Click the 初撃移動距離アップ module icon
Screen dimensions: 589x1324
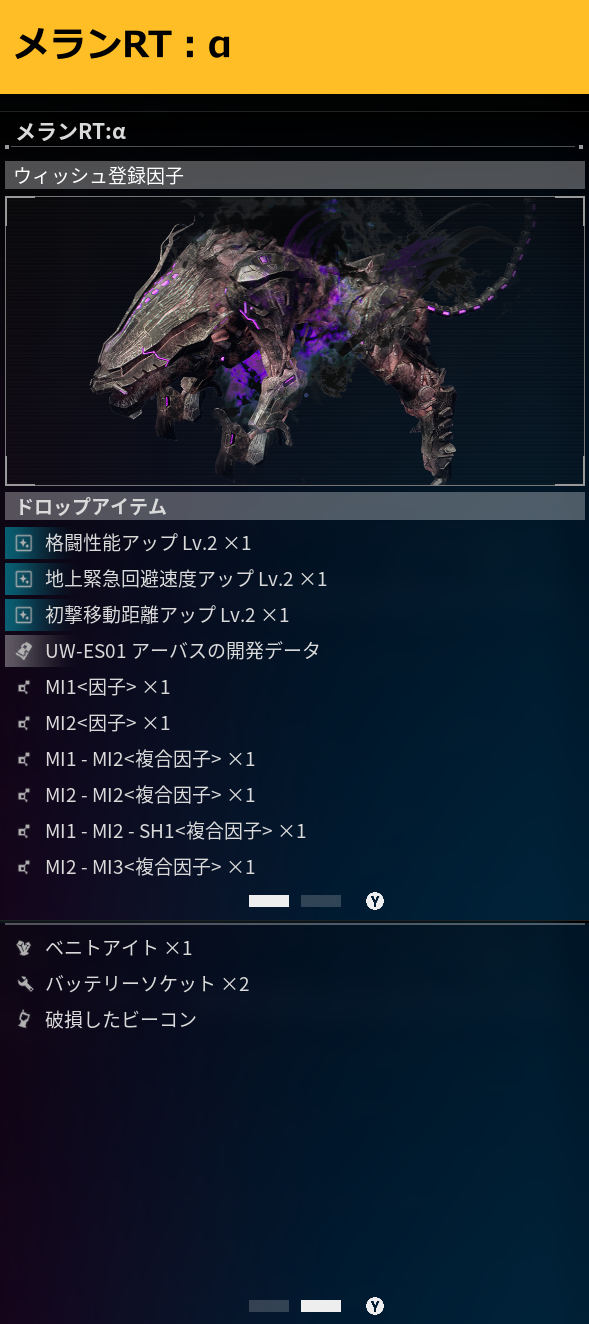(x=25, y=615)
